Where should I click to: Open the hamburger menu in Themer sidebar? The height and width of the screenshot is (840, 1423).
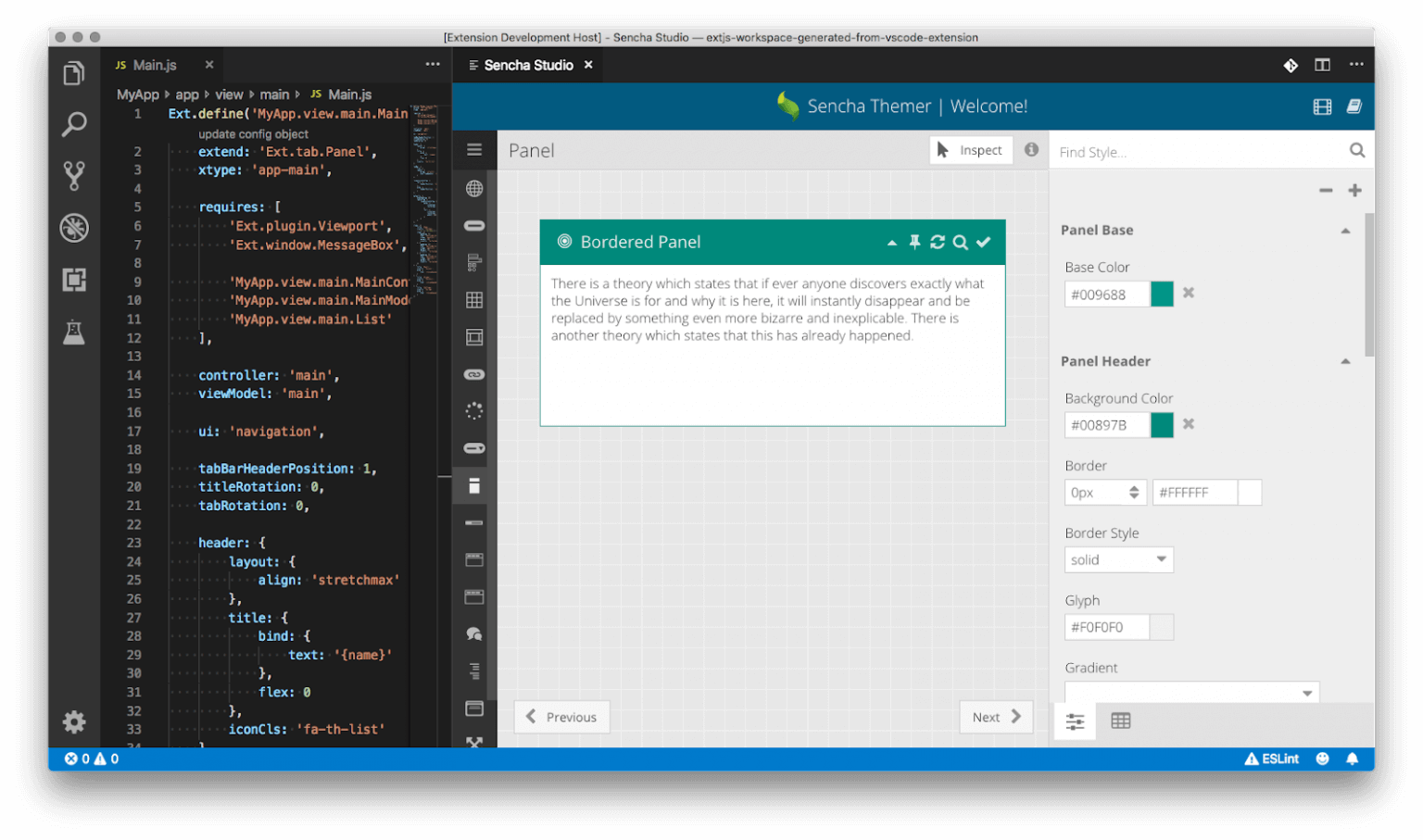[474, 150]
